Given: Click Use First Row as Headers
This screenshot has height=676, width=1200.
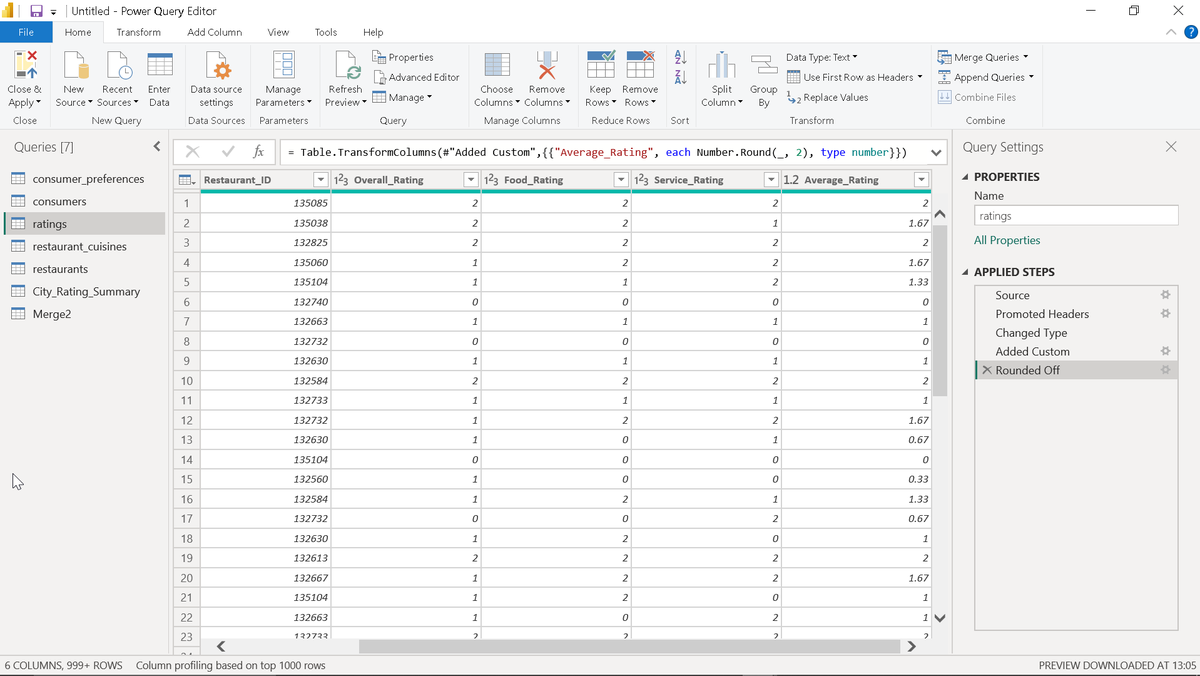Looking at the screenshot, I should (854, 77).
